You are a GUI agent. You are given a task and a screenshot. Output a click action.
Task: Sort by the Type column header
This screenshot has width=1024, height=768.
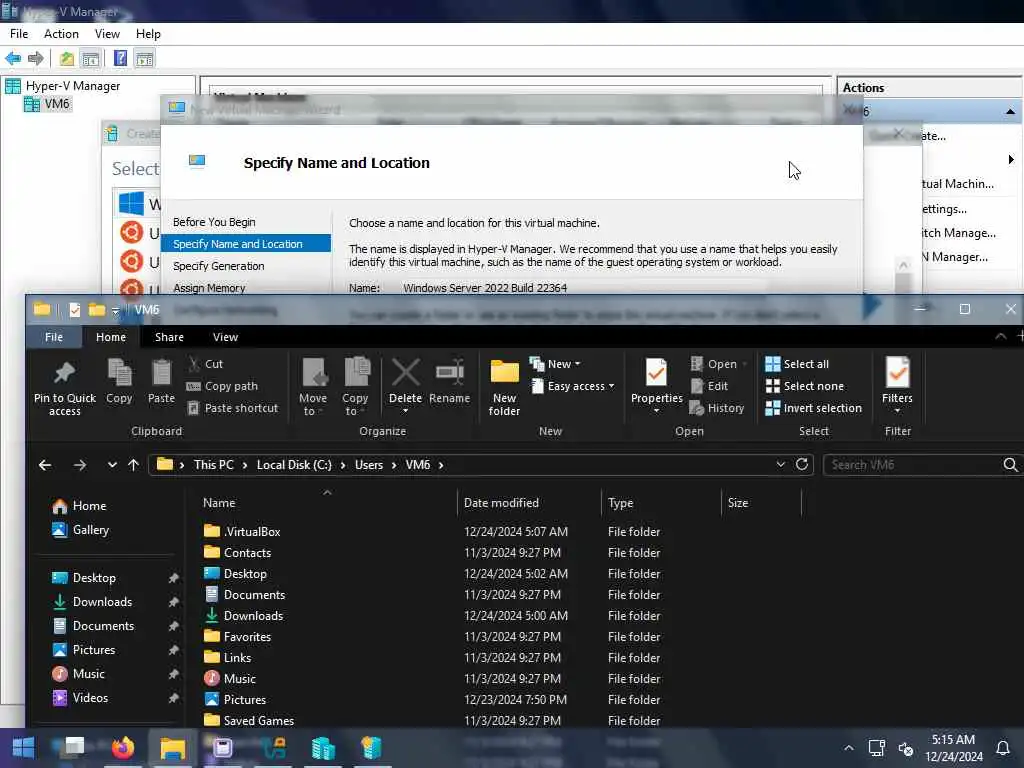coord(620,503)
